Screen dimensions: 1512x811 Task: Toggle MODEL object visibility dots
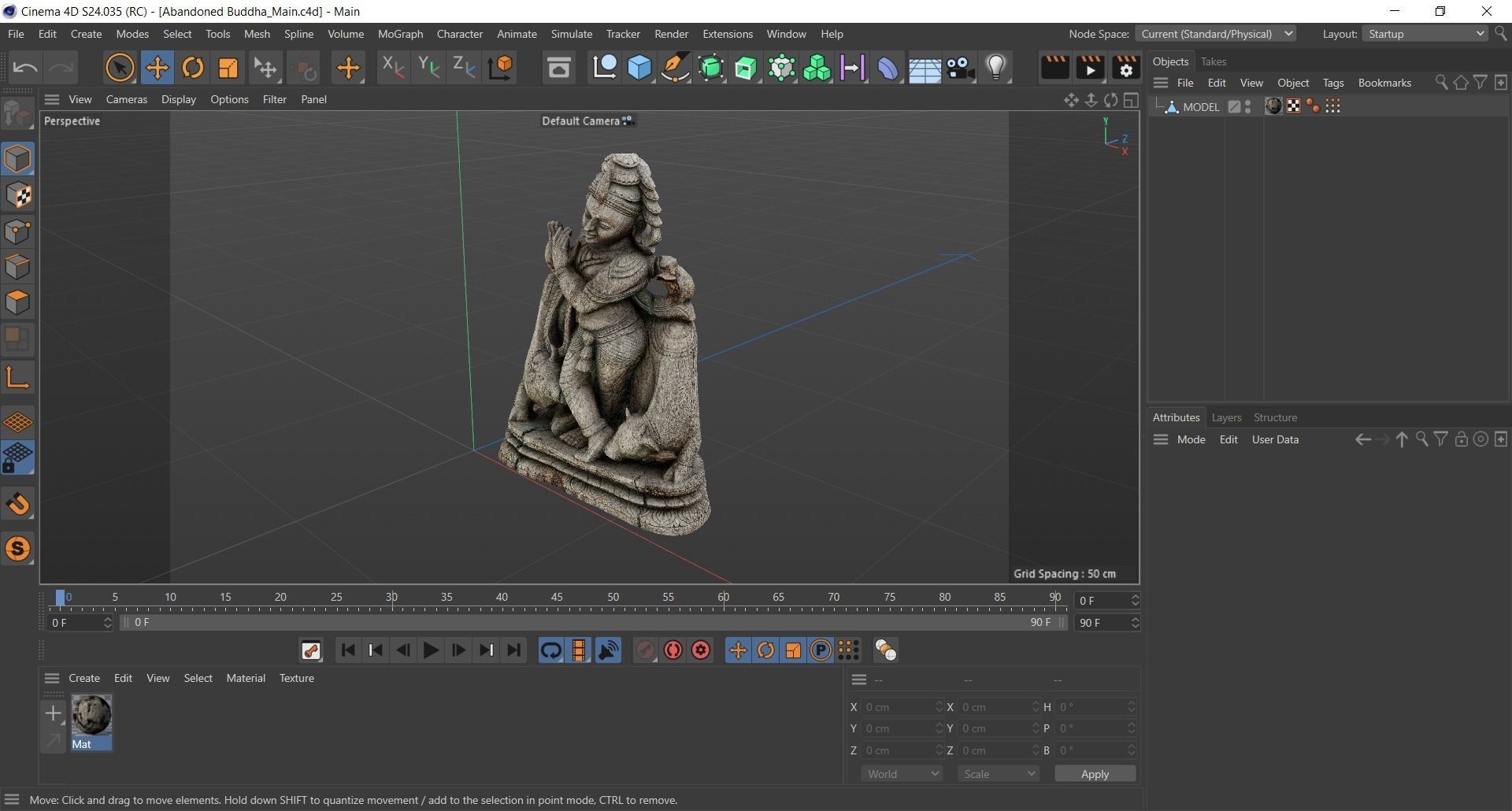(1248, 106)
